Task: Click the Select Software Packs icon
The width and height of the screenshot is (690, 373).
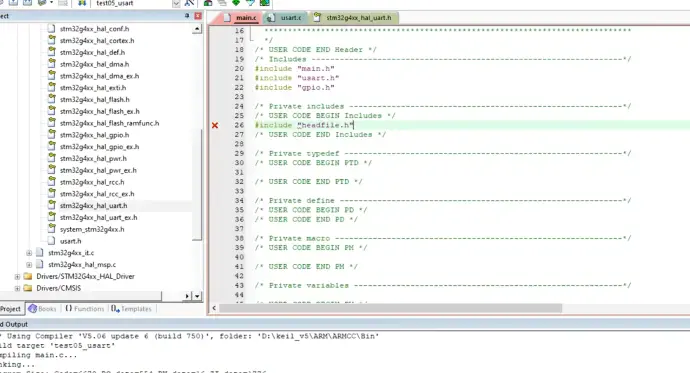Action: (x=250, y=3)
